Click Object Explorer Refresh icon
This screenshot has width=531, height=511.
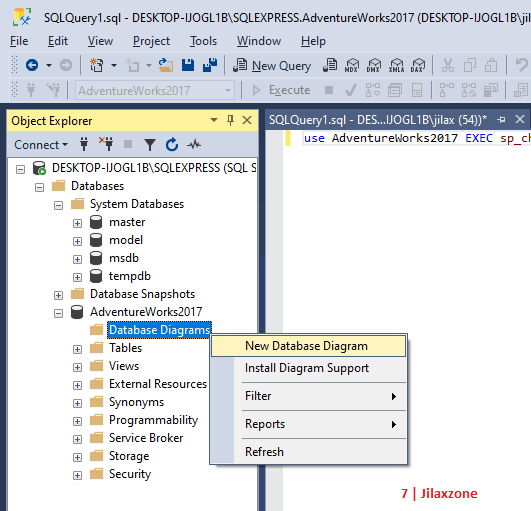(x=172, y=145)
